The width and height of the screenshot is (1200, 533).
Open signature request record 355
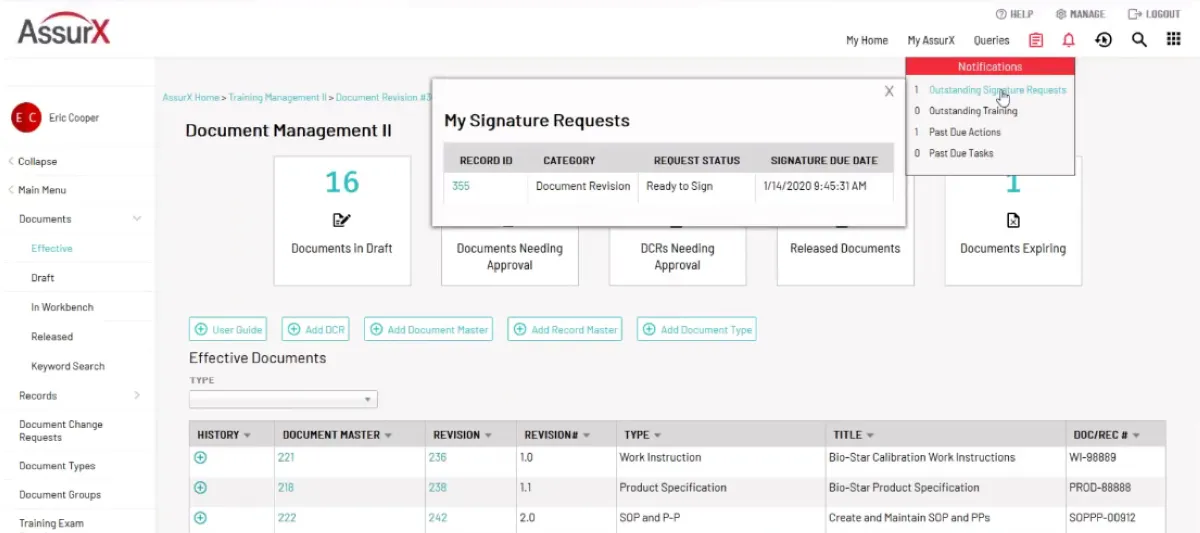[x=461, y=186]
